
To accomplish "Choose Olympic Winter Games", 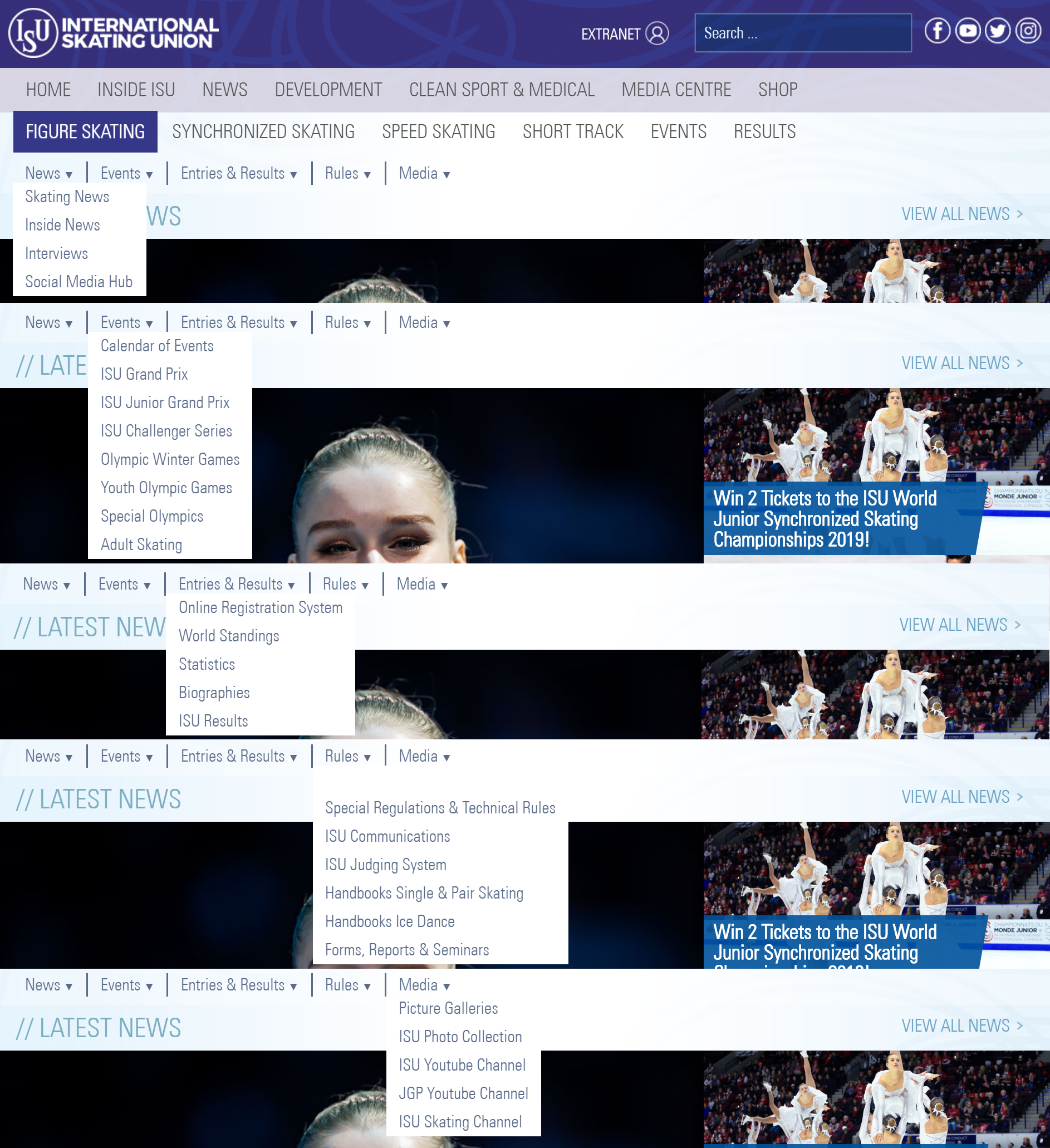I will (170, 459).
